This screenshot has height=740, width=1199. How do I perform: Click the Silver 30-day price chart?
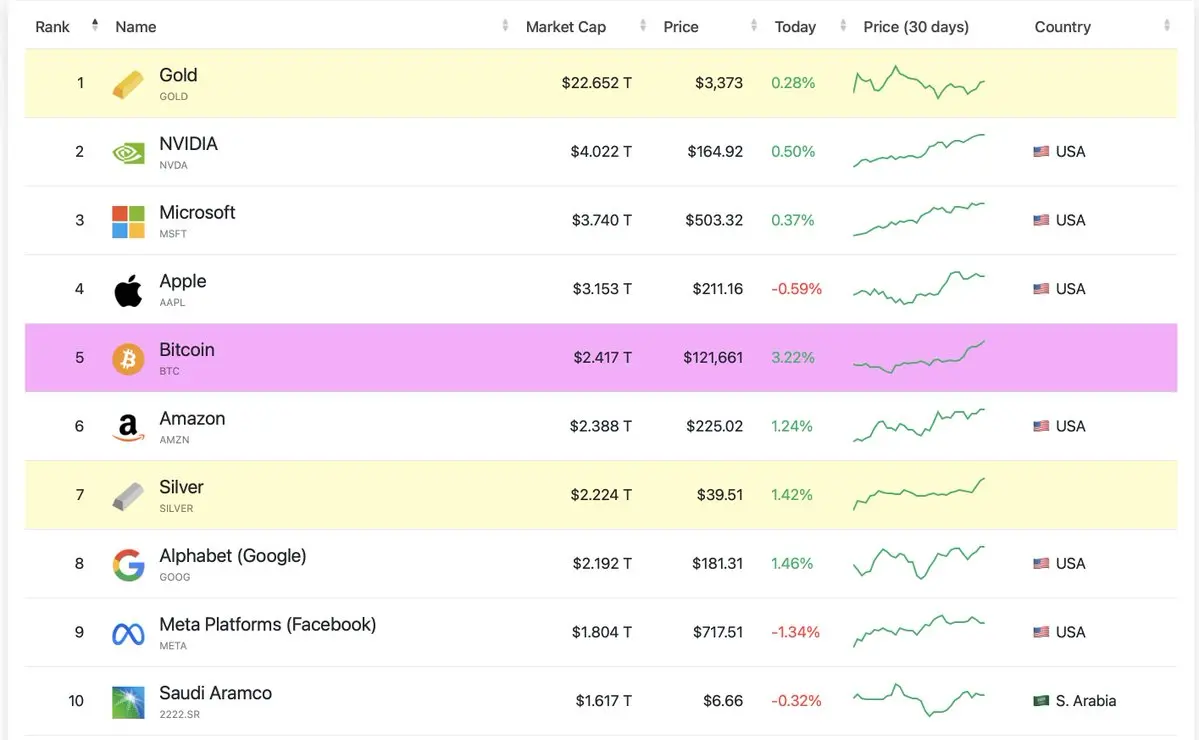(x=918, y=495)
